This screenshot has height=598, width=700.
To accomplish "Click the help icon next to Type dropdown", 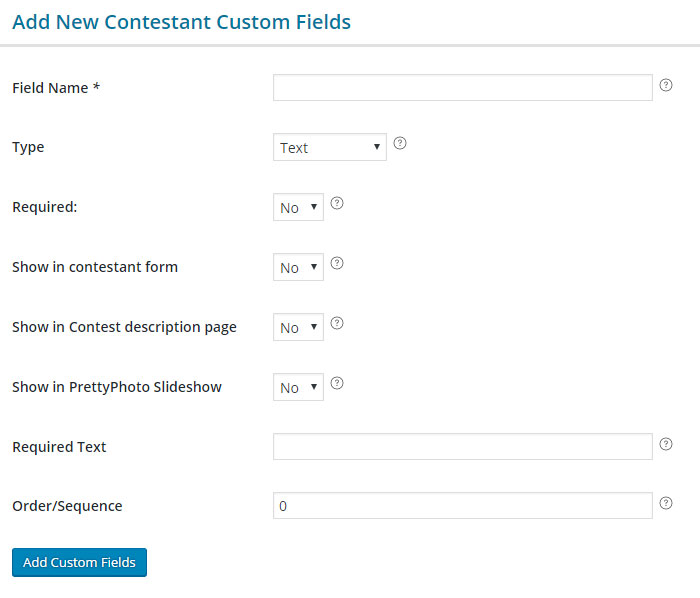I will (x=400, y=143).
